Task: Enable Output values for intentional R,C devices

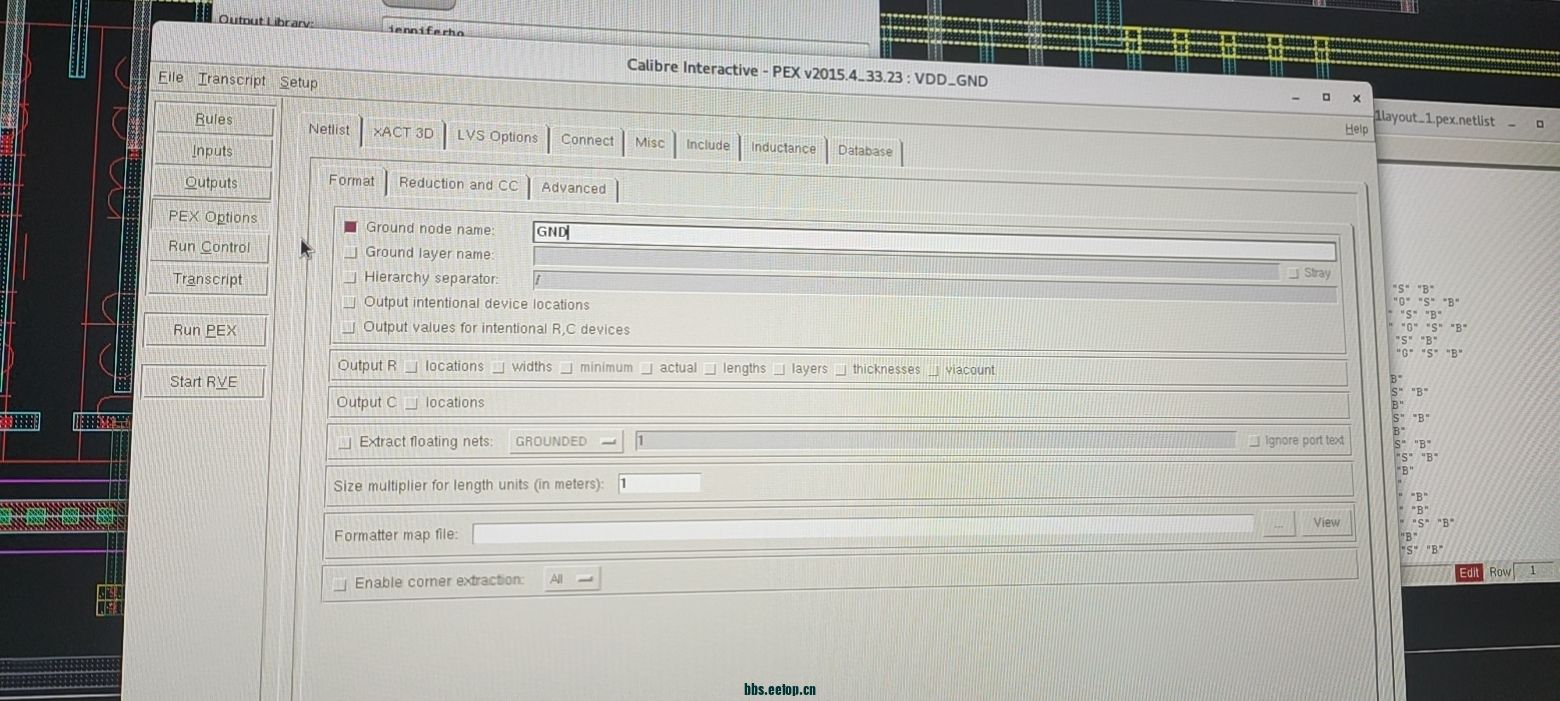Action: tap(348, 327)
